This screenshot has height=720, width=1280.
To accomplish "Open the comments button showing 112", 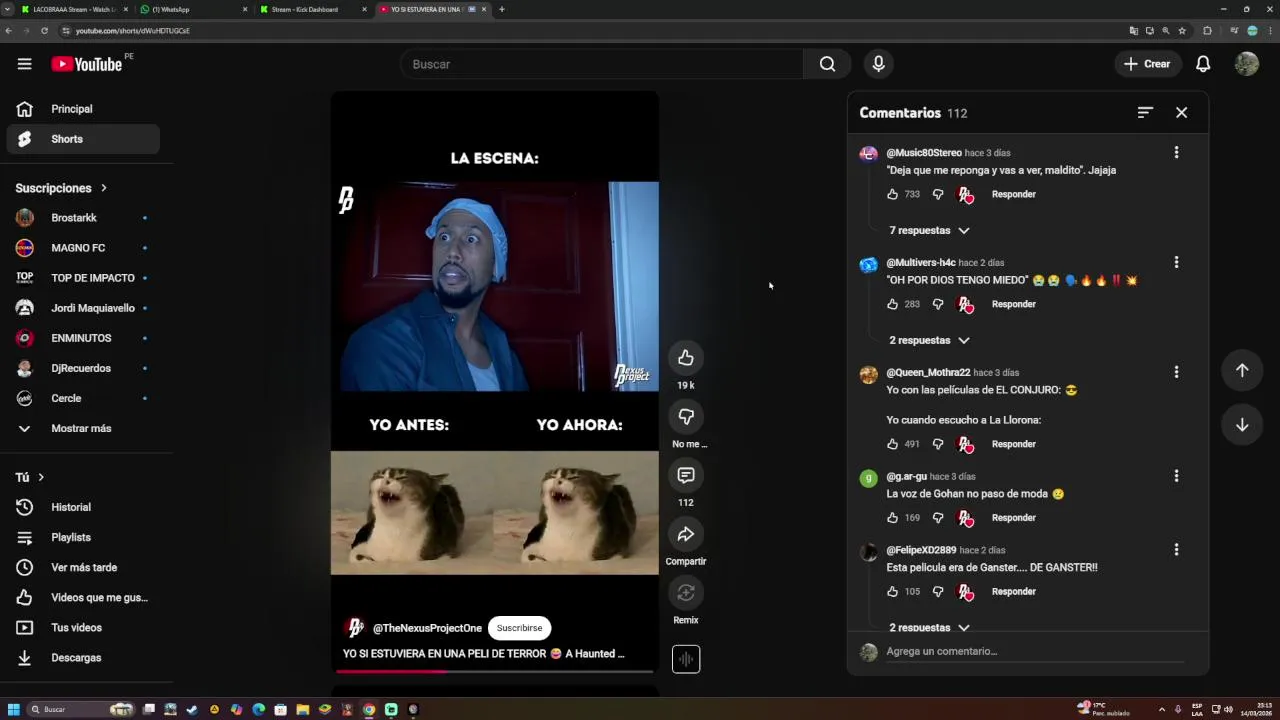I will coord(686,475).
